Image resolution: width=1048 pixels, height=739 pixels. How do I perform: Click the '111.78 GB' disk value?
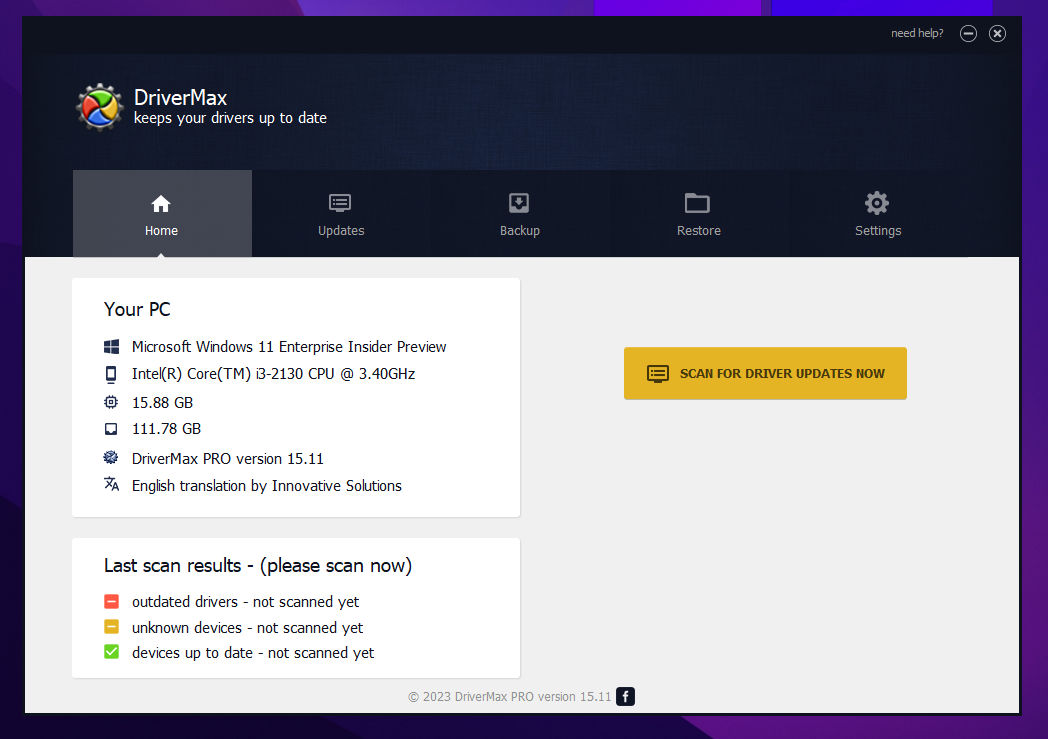[166, 429]
